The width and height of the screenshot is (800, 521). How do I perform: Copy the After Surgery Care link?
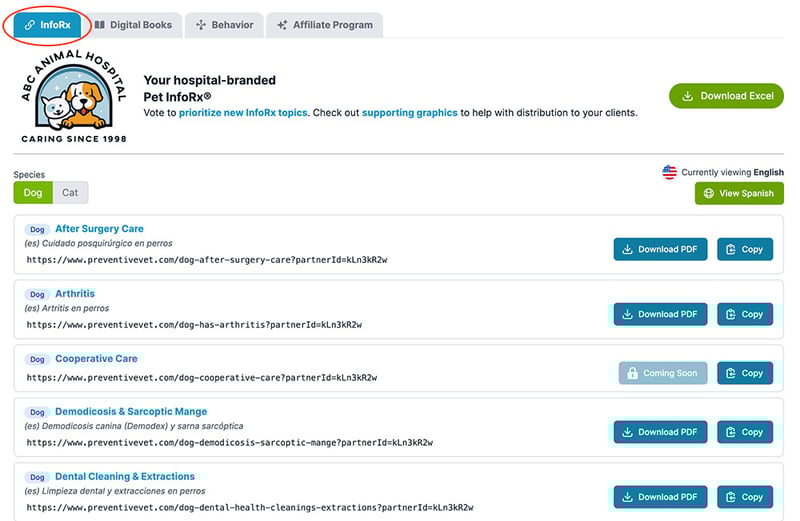pos(745,250)
